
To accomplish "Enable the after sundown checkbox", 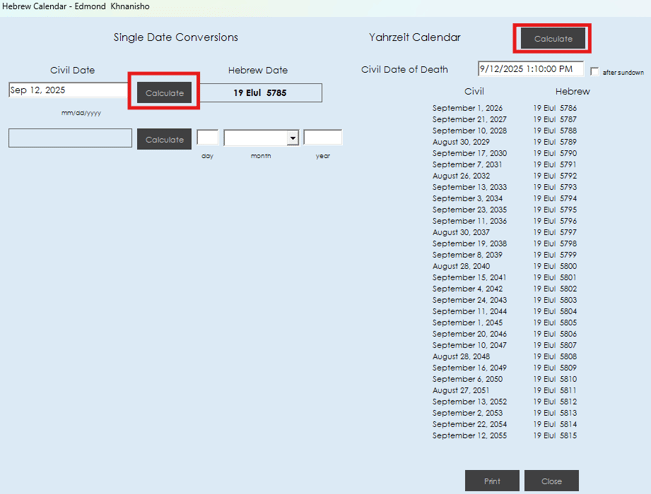I will coord(595,72).
